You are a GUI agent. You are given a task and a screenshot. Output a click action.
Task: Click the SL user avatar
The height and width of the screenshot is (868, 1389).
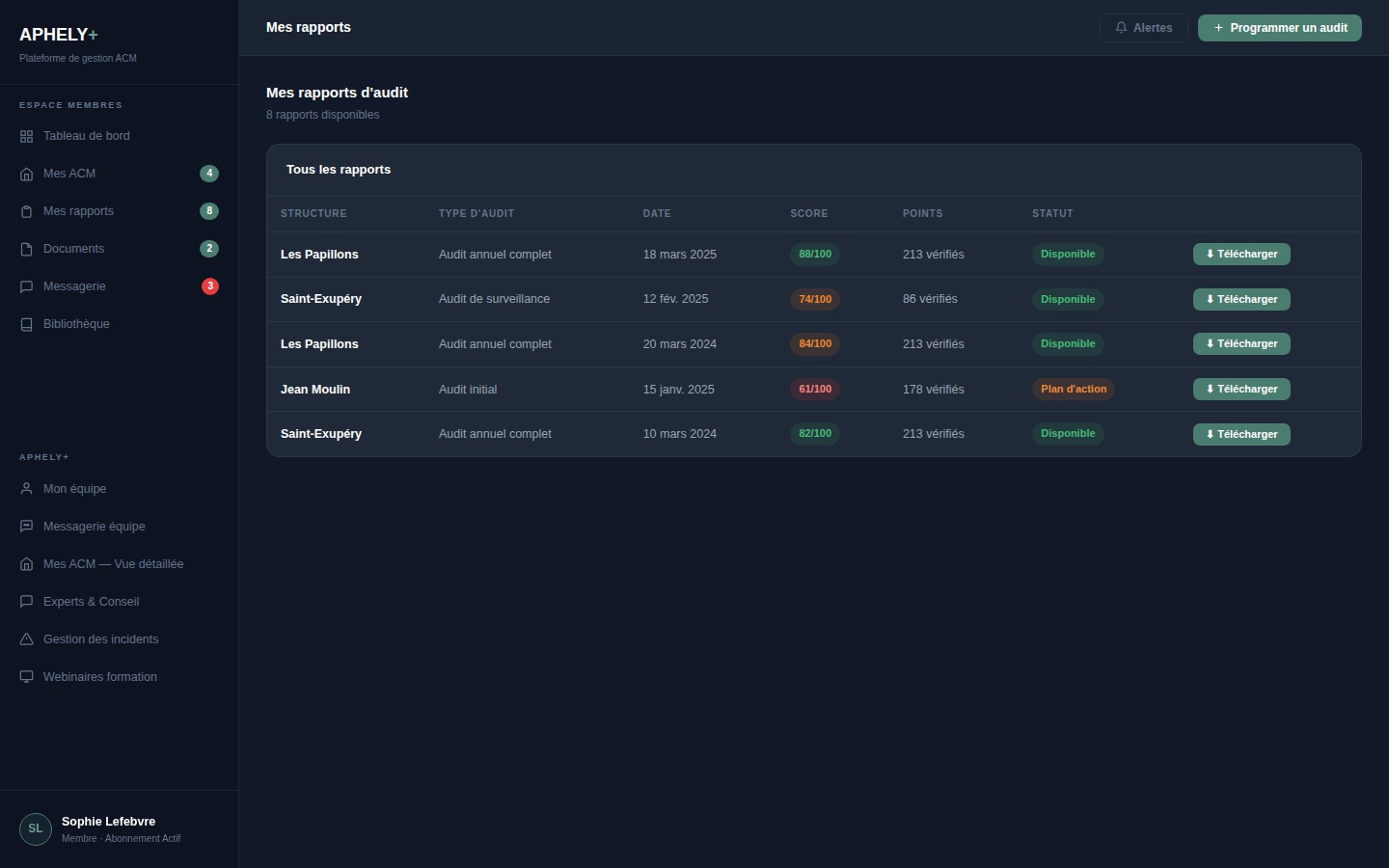pyautogui.click(x=36, y=829)
